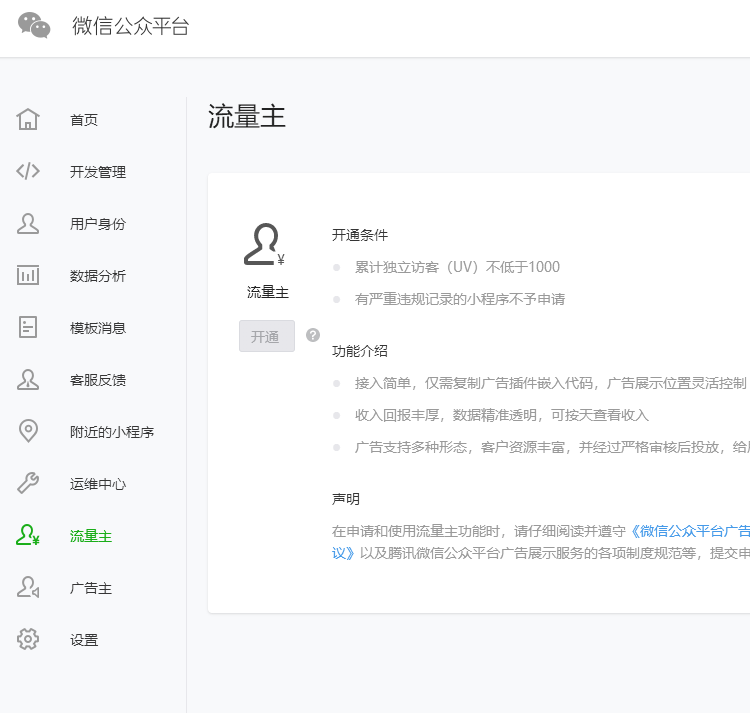Click the support agent icon for 客服反馈
The height and width of the screenshot is (713, 750).
[28, 380]
